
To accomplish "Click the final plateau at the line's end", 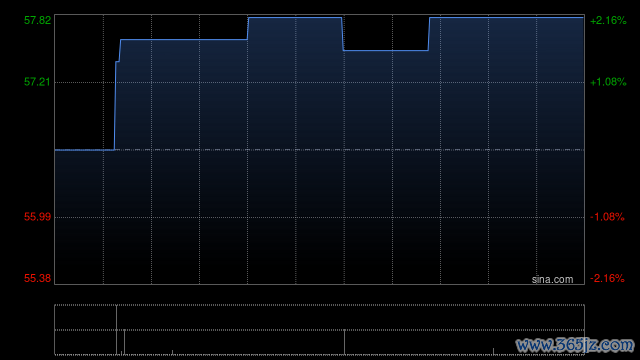I will click(506, 18).
